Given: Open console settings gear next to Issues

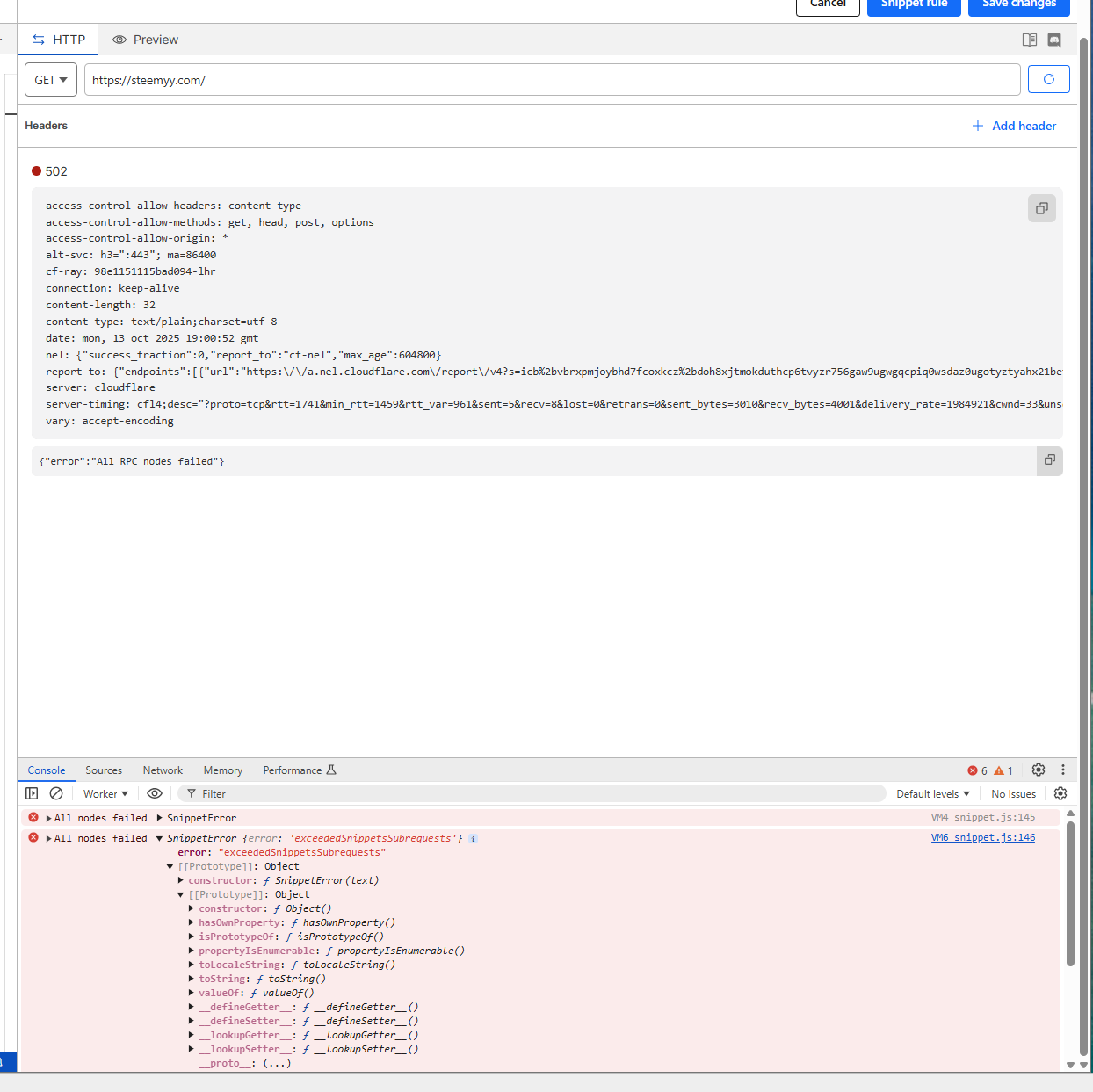Looking at the screenshot, I should pyautogui.click(x=1060, y=793).
